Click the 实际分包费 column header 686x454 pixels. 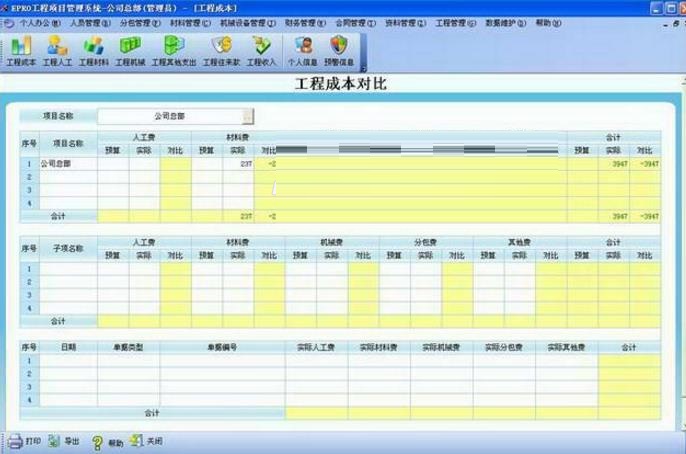coord(504,347)
